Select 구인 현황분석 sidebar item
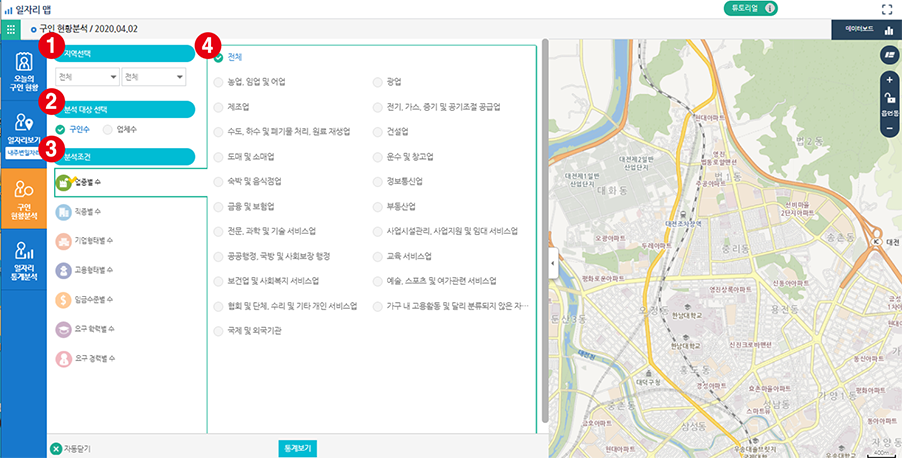This screenshot has width=902, height=458. click(24, 199)
